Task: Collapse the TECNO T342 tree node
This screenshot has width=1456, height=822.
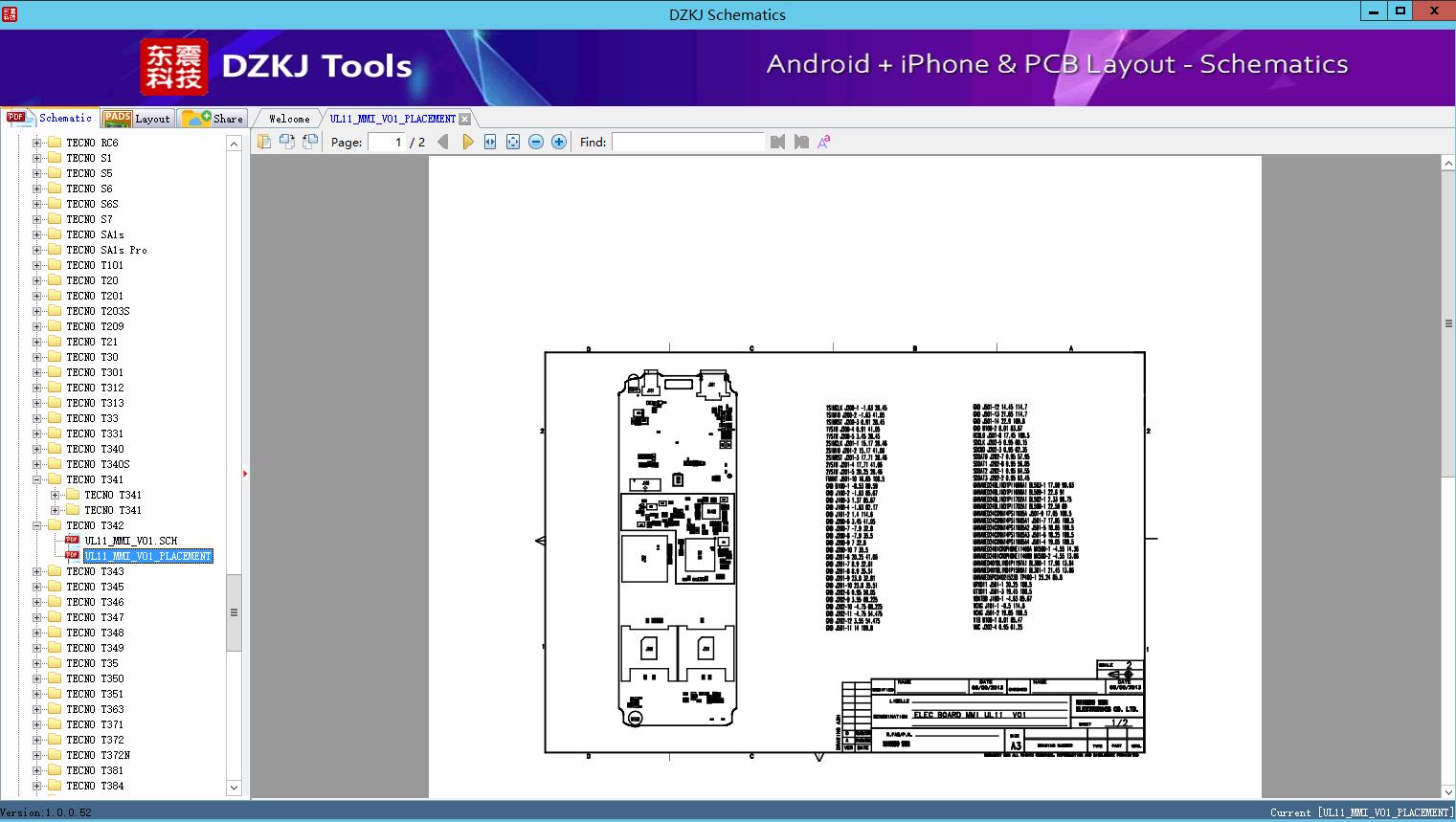Action: tap(36, 525)
